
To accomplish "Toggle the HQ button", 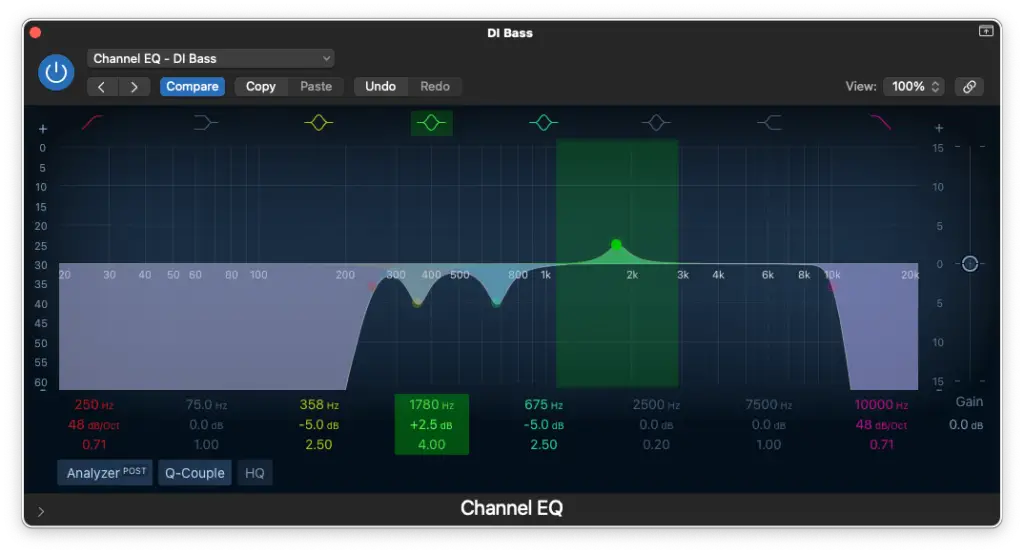I will point(255,472).
